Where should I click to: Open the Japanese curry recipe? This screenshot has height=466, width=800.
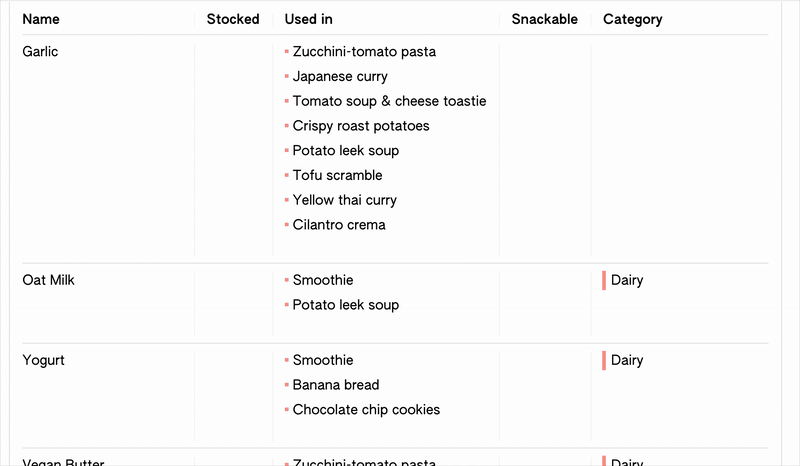click(340, 76)
